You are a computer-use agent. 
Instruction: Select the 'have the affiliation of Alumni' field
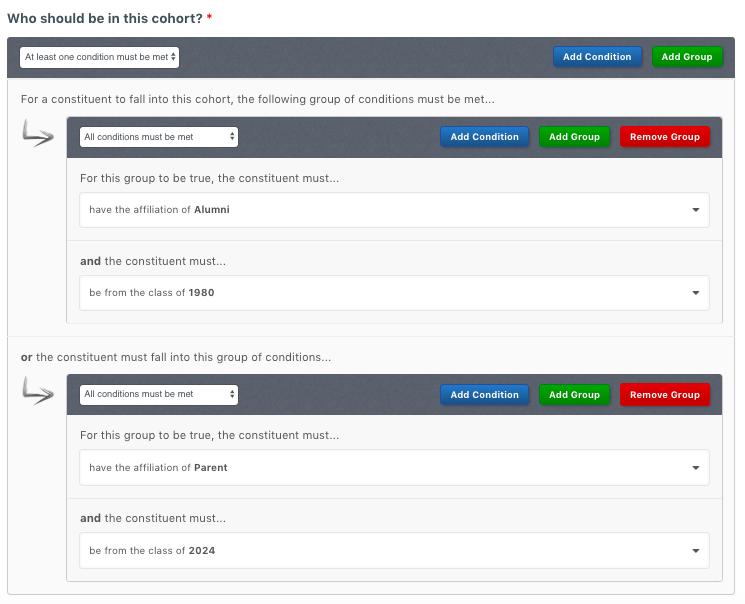point(394,210)
